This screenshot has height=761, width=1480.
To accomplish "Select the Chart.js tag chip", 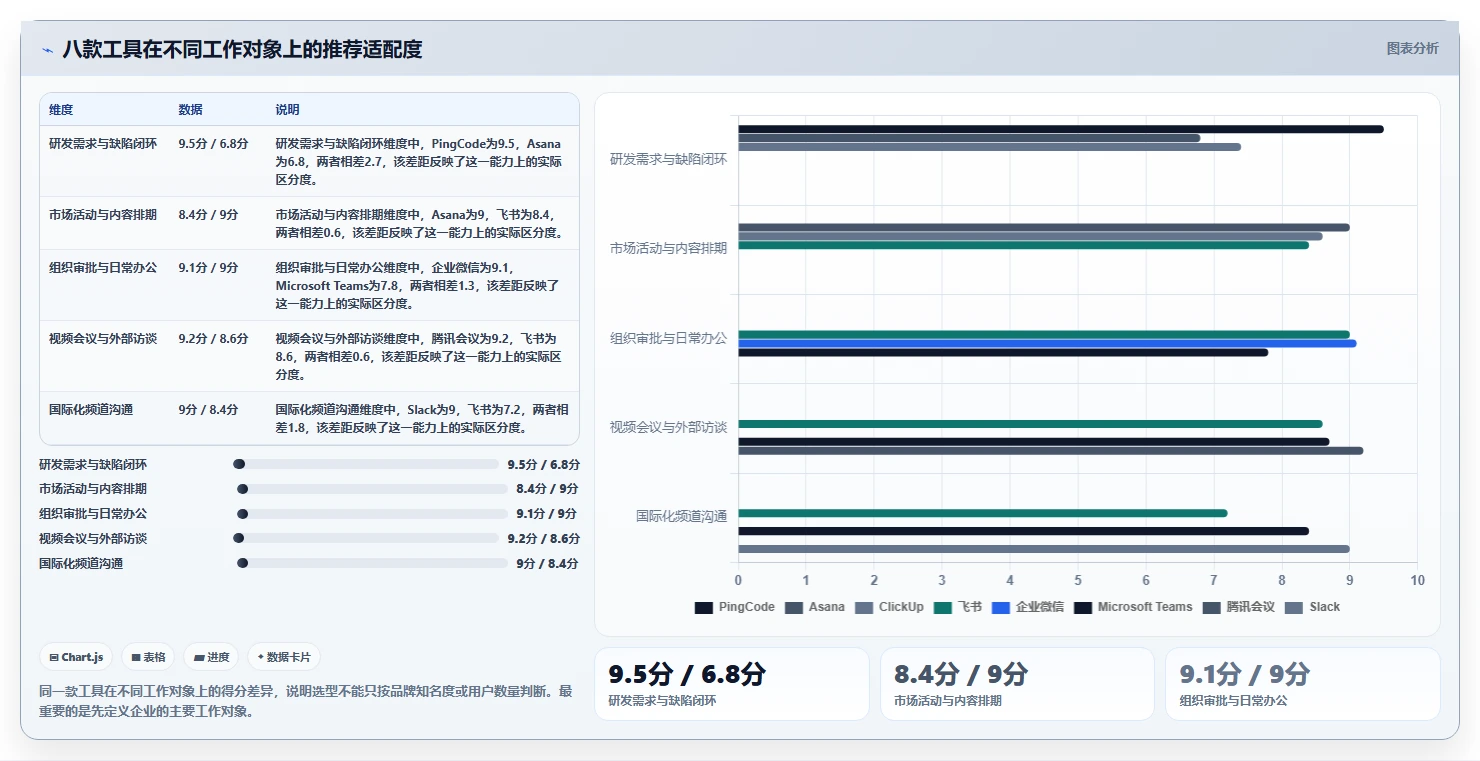I will (x=77, y=657).
